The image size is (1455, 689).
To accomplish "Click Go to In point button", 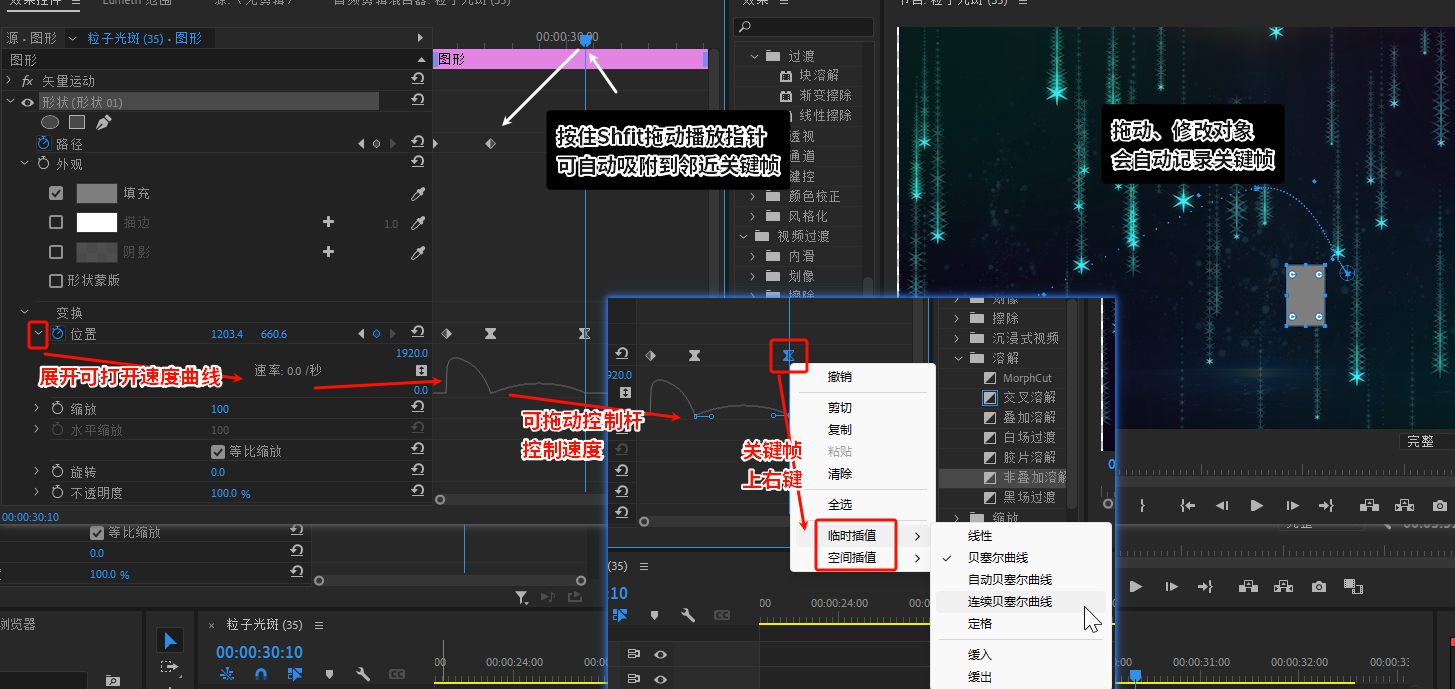I will click(x=1188, y=506).
